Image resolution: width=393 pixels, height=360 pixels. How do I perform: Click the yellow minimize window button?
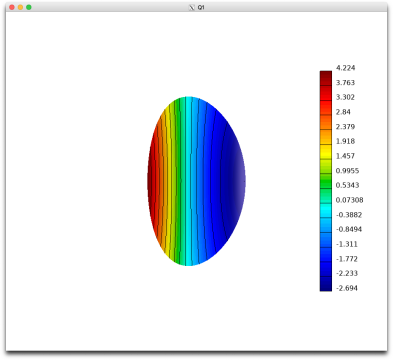pyautogui.click(x=20, y=7)
